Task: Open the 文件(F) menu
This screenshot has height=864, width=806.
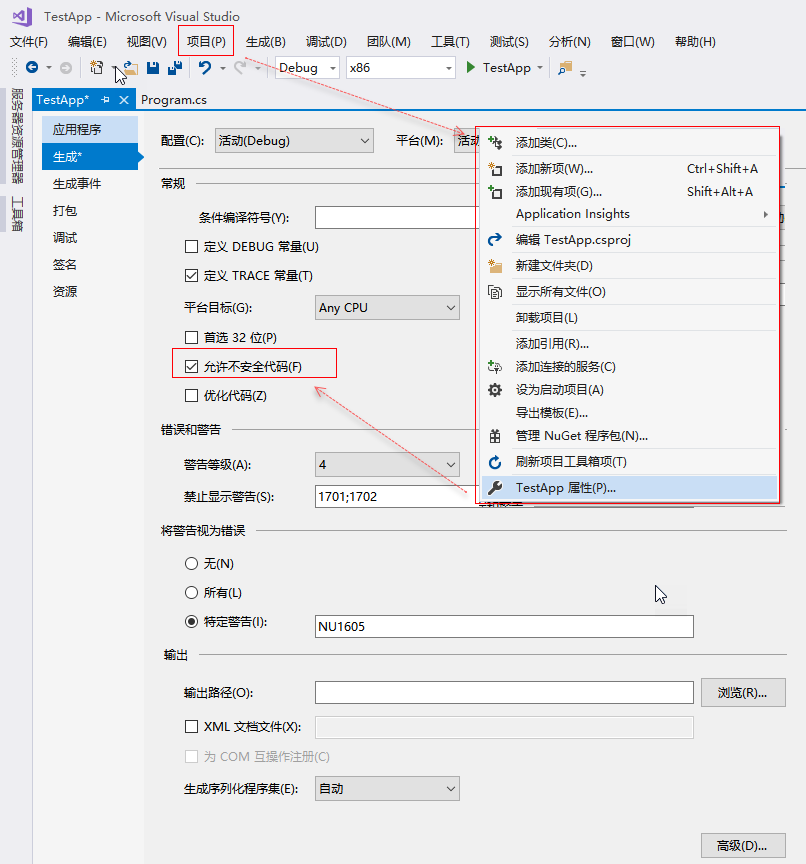Action: (x=29, y=41)
